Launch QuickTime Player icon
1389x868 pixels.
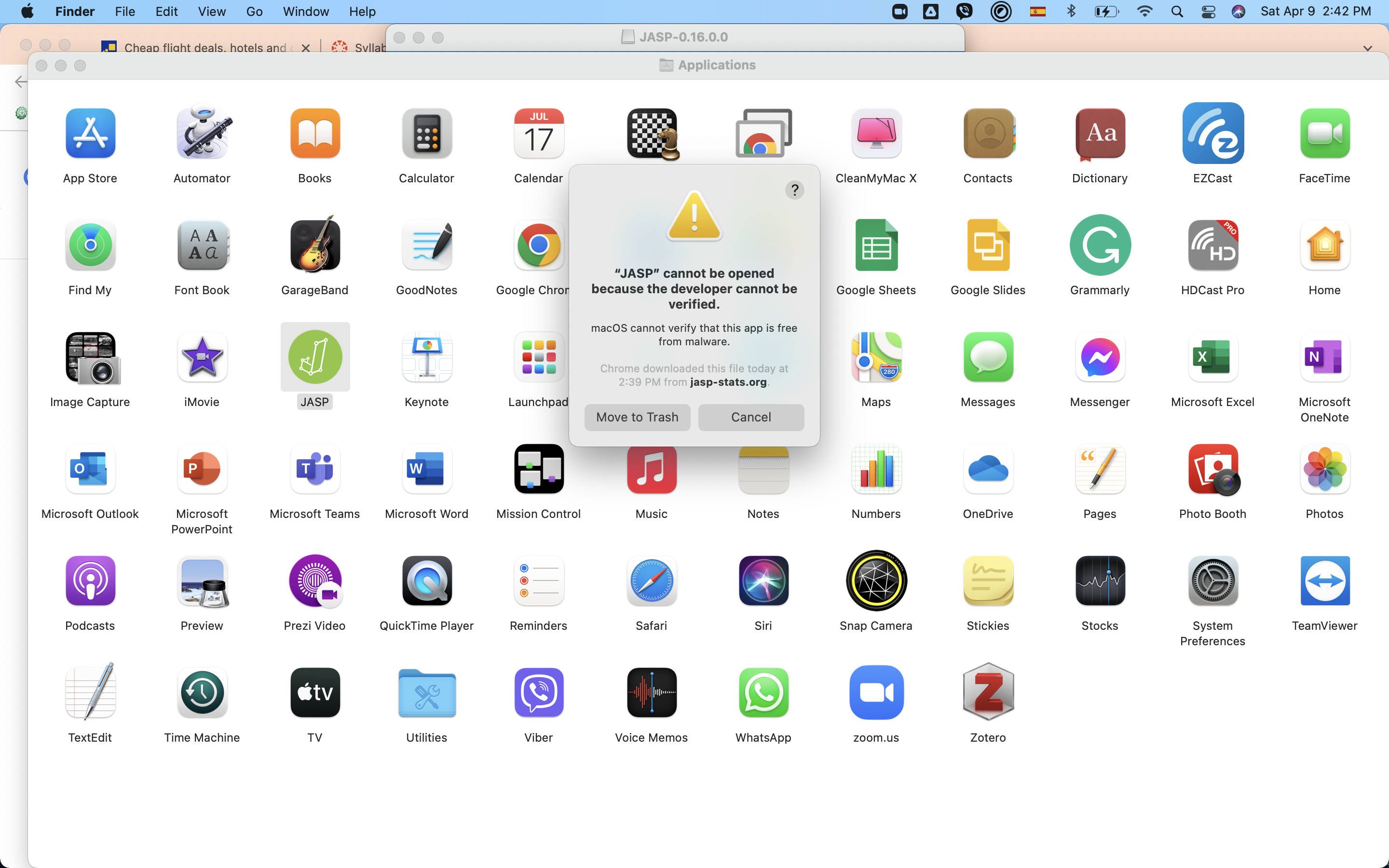(x=426, y=581)
